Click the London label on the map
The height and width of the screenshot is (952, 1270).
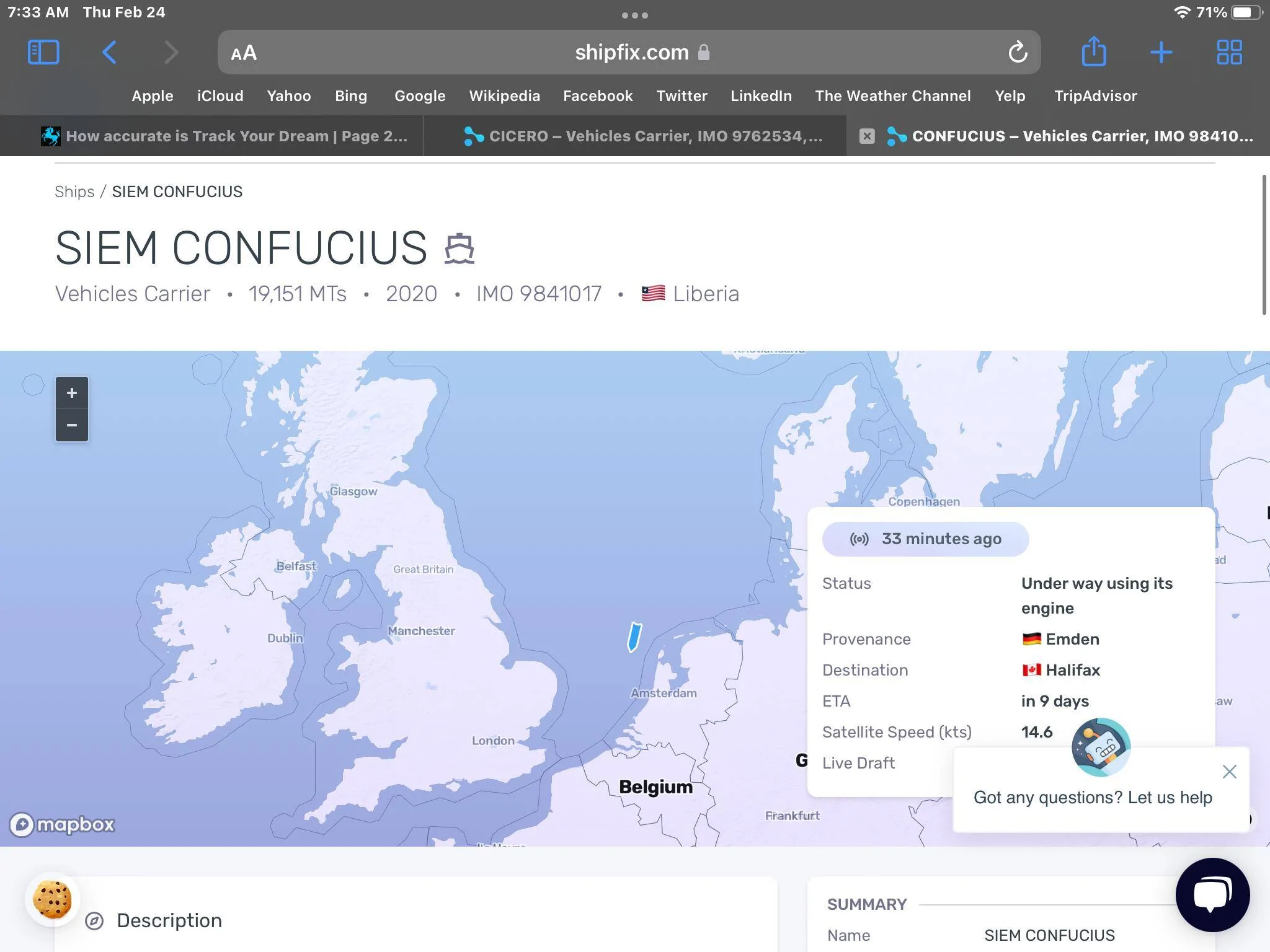(493, 741)
